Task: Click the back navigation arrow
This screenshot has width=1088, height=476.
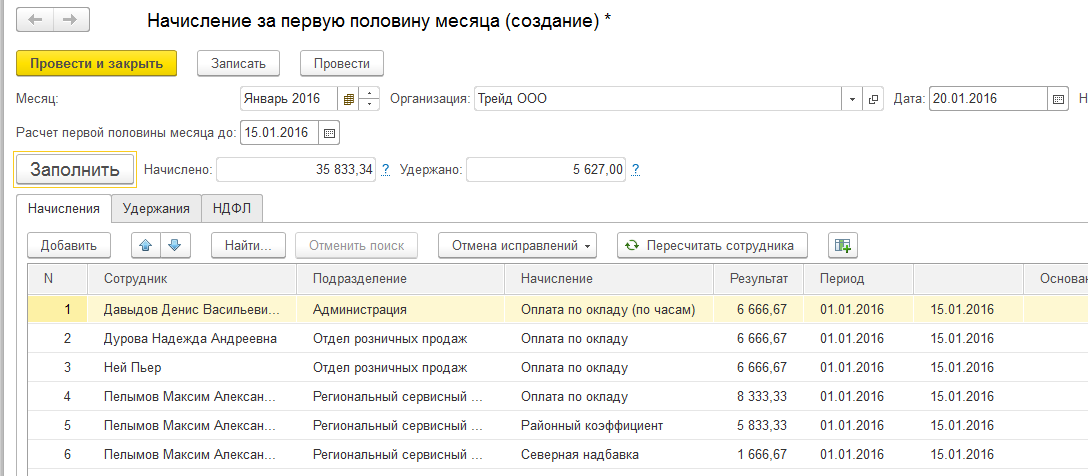Action: (x=36, y=20)
